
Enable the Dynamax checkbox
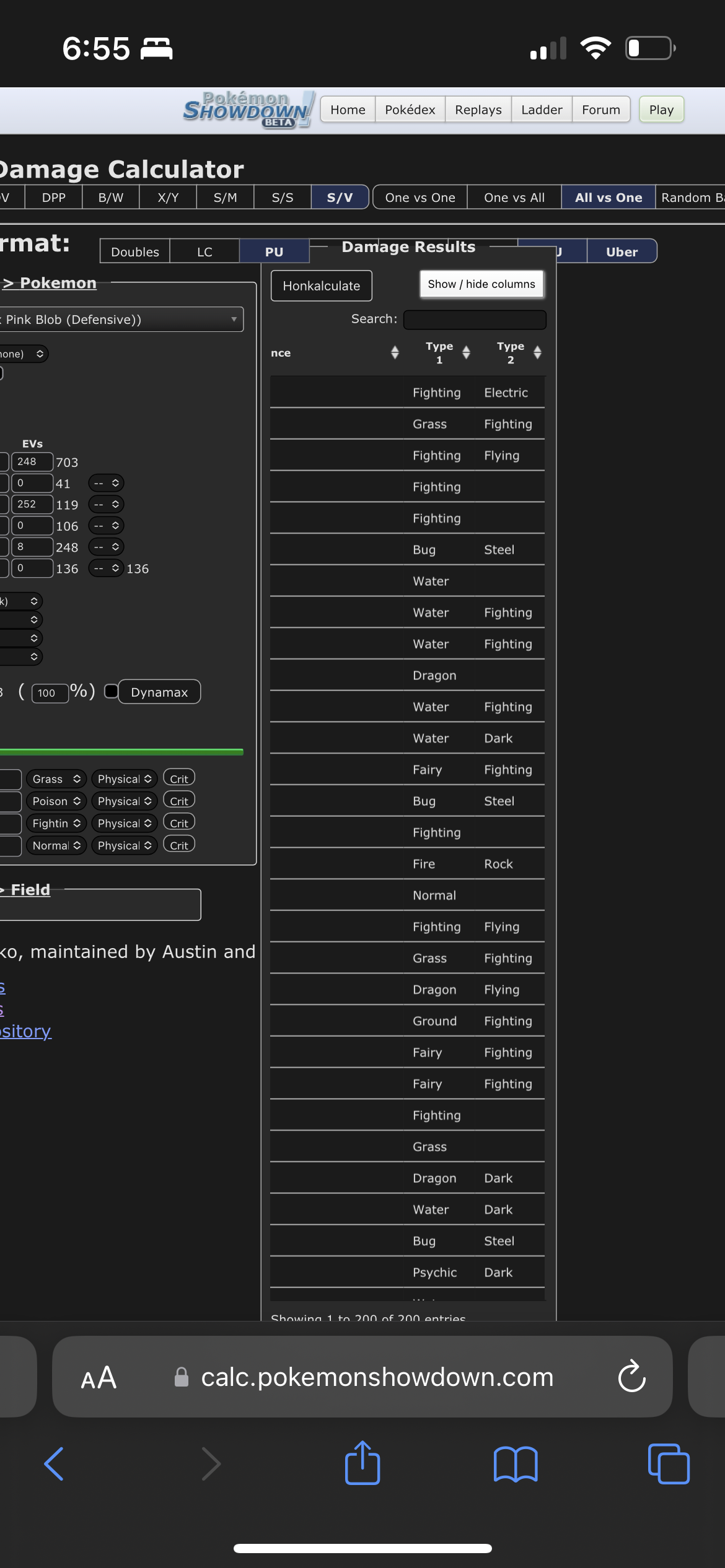point(111,691)
